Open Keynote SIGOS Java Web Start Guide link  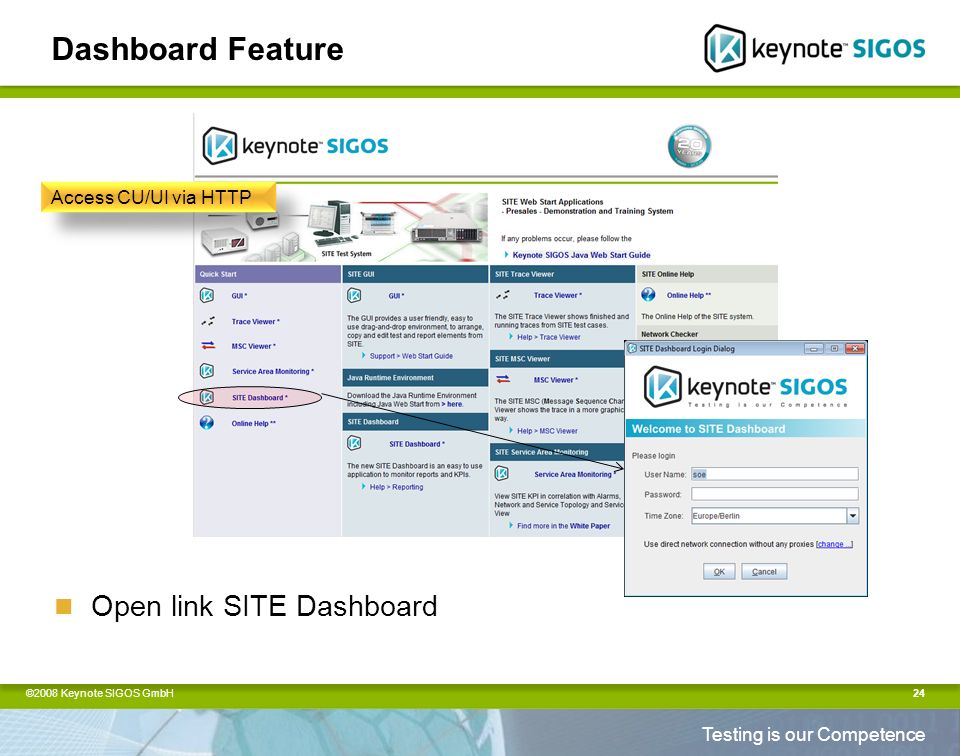pos(581,255)
